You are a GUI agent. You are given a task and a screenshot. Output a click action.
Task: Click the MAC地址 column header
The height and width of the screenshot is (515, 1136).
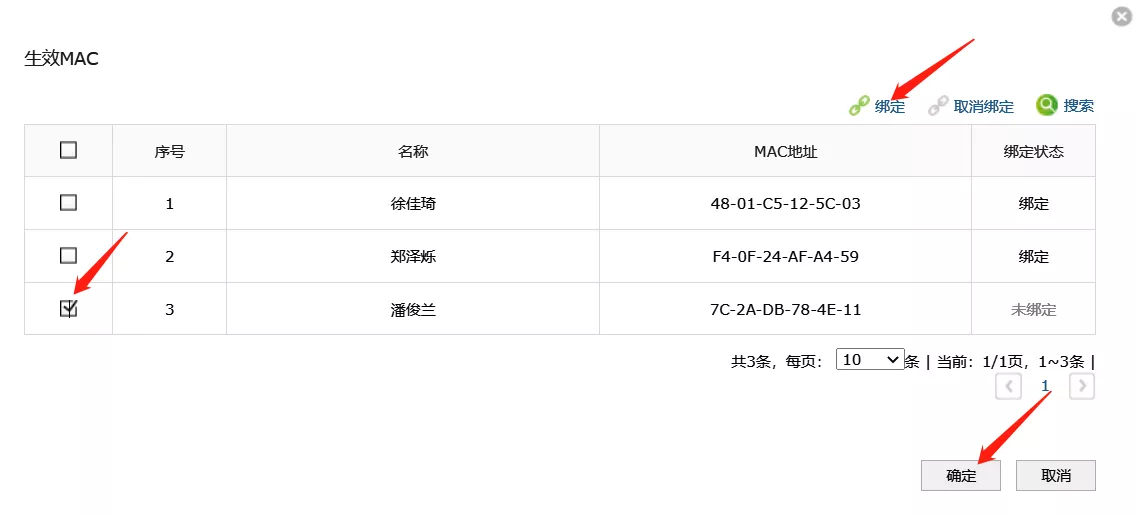coord(785,152)
